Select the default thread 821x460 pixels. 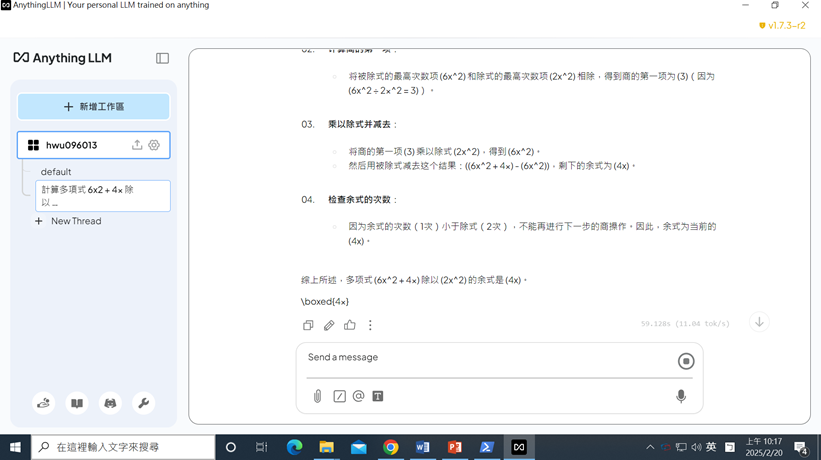pos(56,172)
